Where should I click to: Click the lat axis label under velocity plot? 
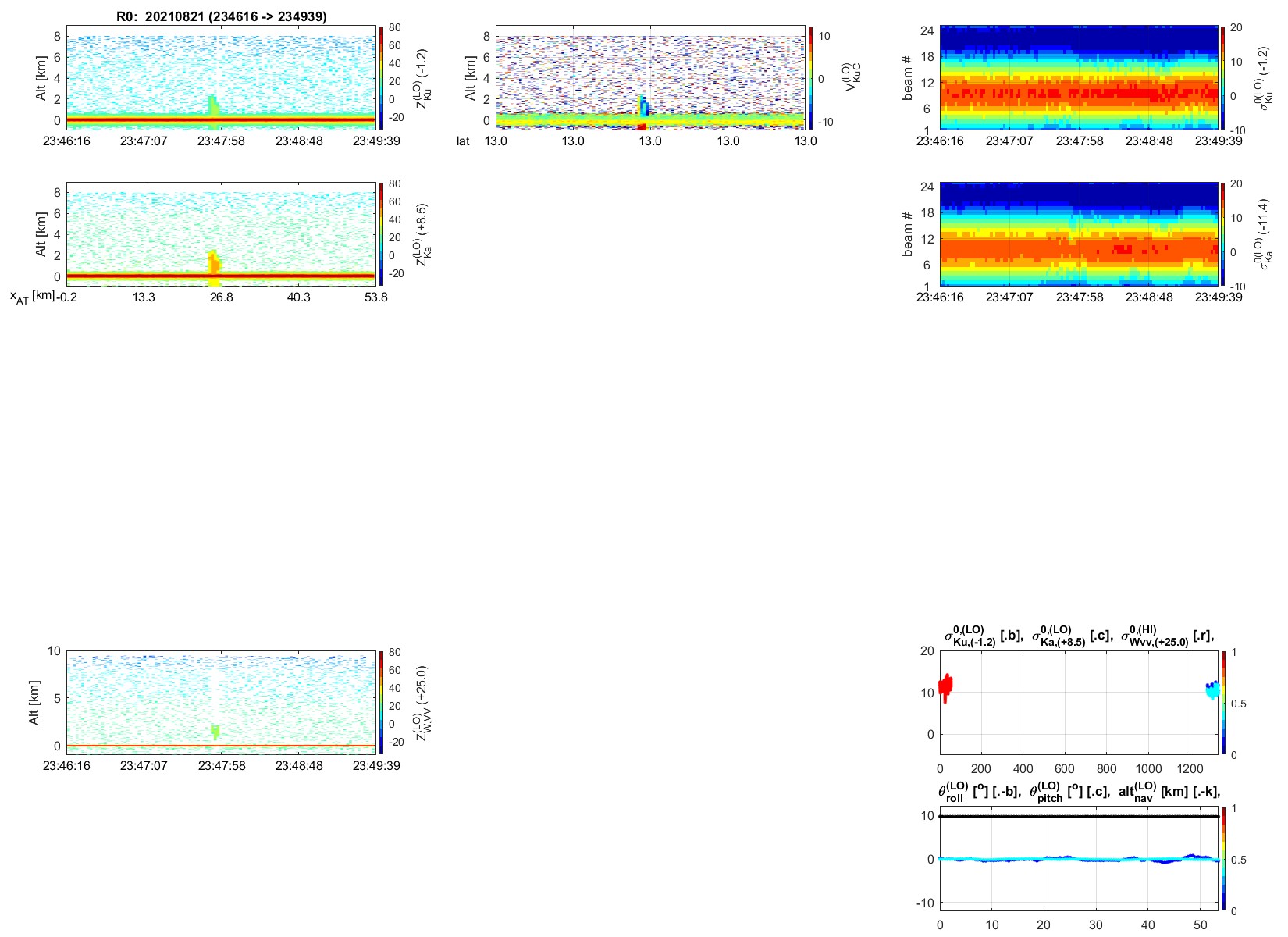463,141
